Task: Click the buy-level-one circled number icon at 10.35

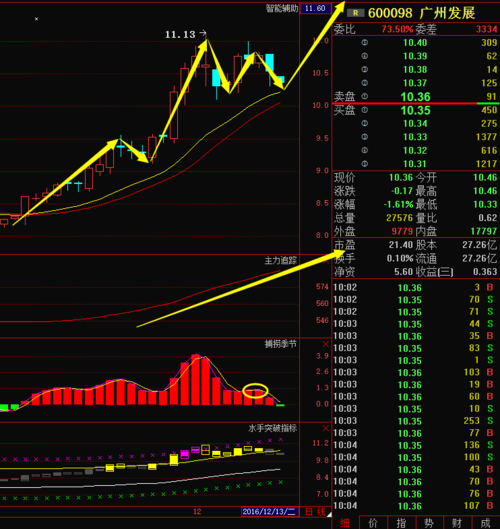Action: point(365,110)
